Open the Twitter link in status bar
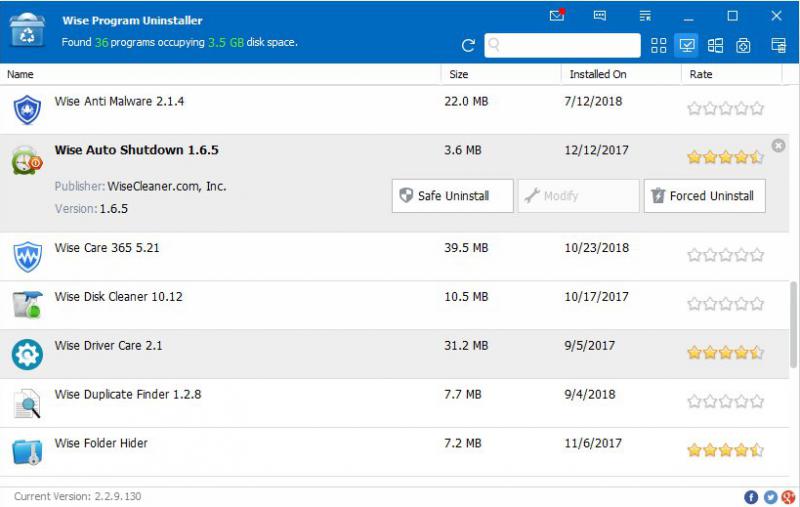 tap(769, 497)
